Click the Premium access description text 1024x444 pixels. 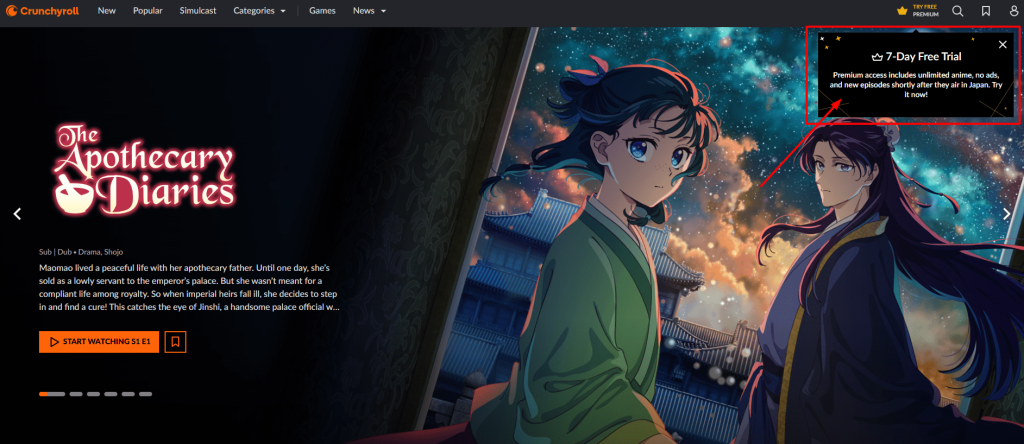[x=916, y=85]
